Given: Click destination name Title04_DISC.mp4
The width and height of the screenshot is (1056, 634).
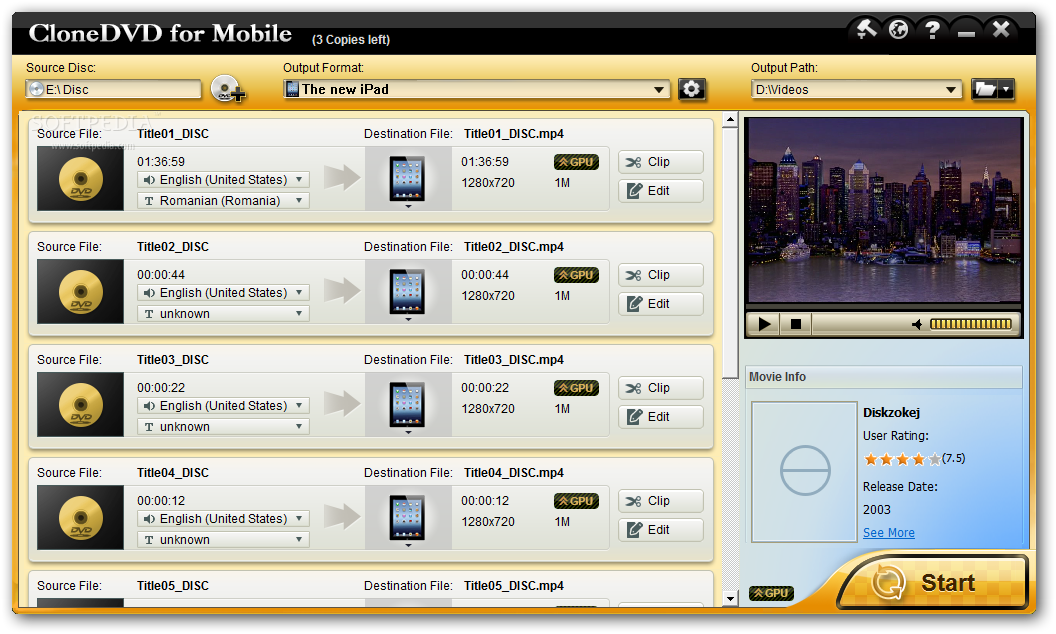Looking at the screenshot, I should [514, 473].
